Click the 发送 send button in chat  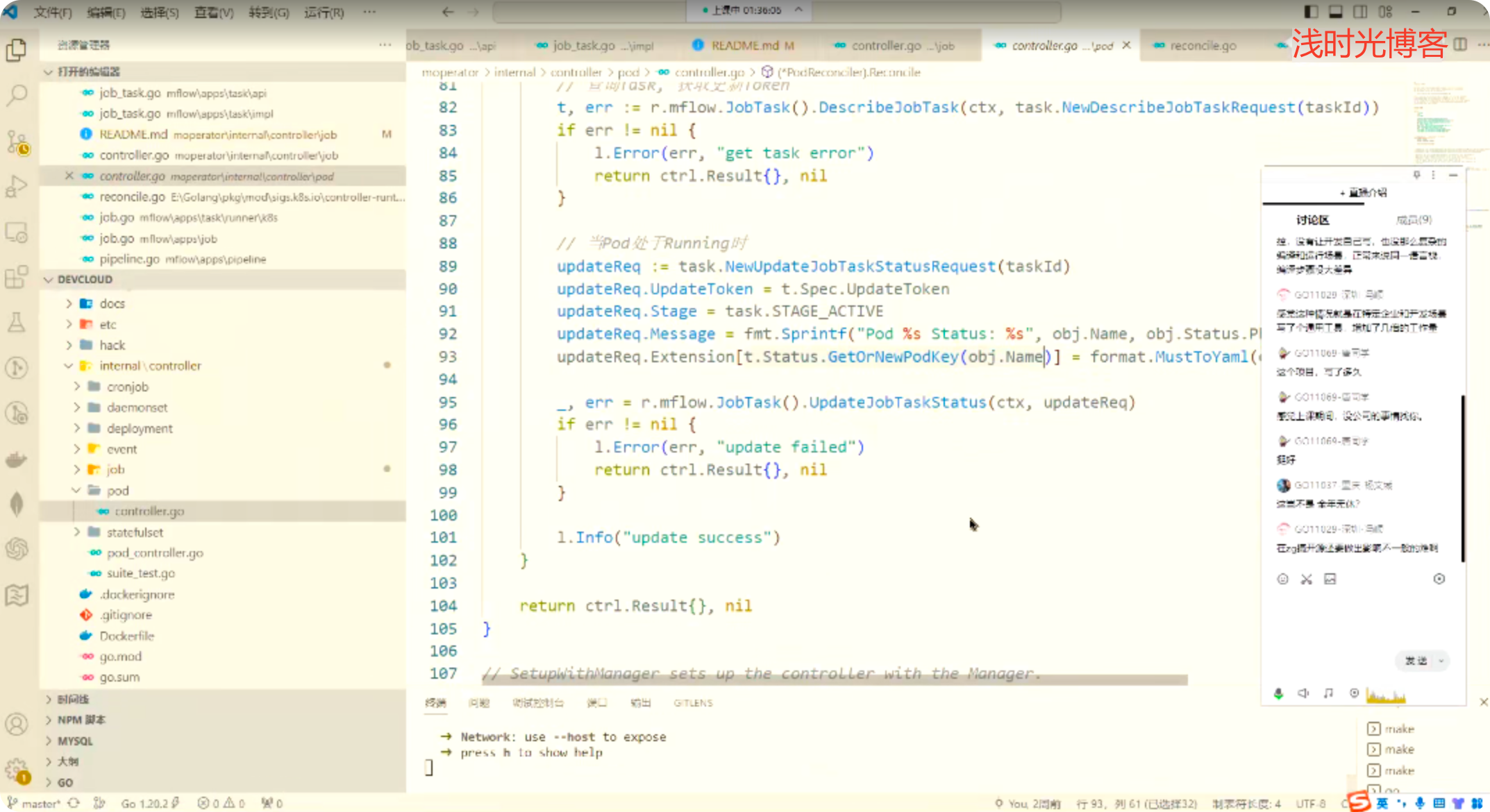[x=1415, y=661]
